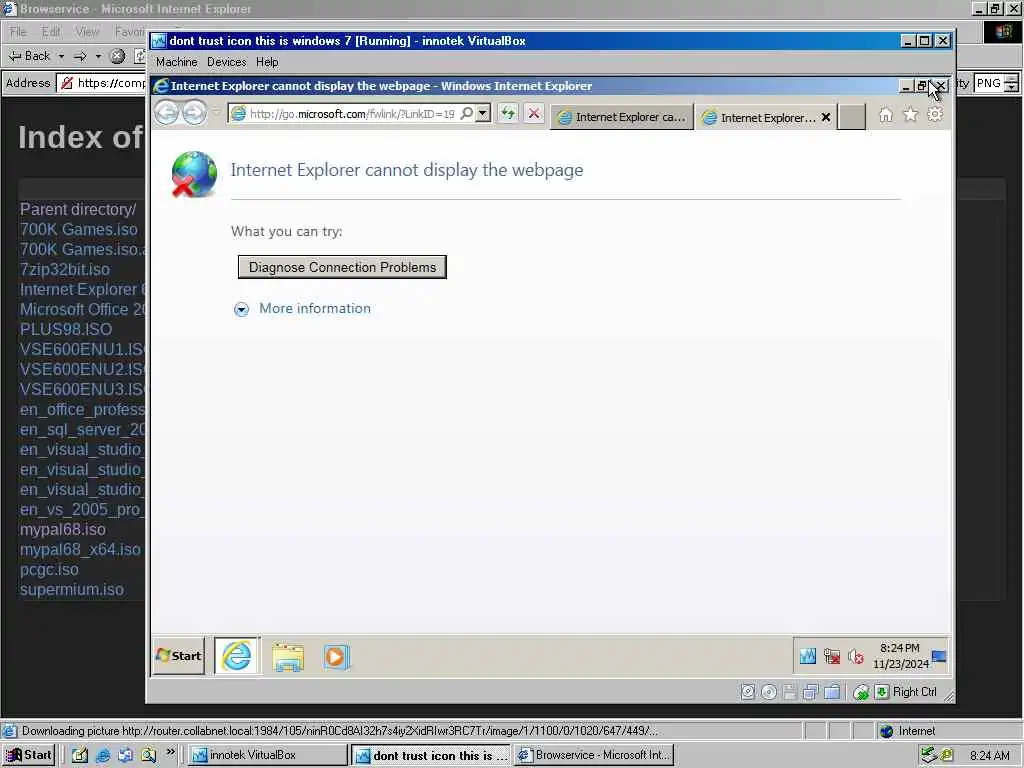
Task: Open View menu in Browservice window
Action: (87, 31)
